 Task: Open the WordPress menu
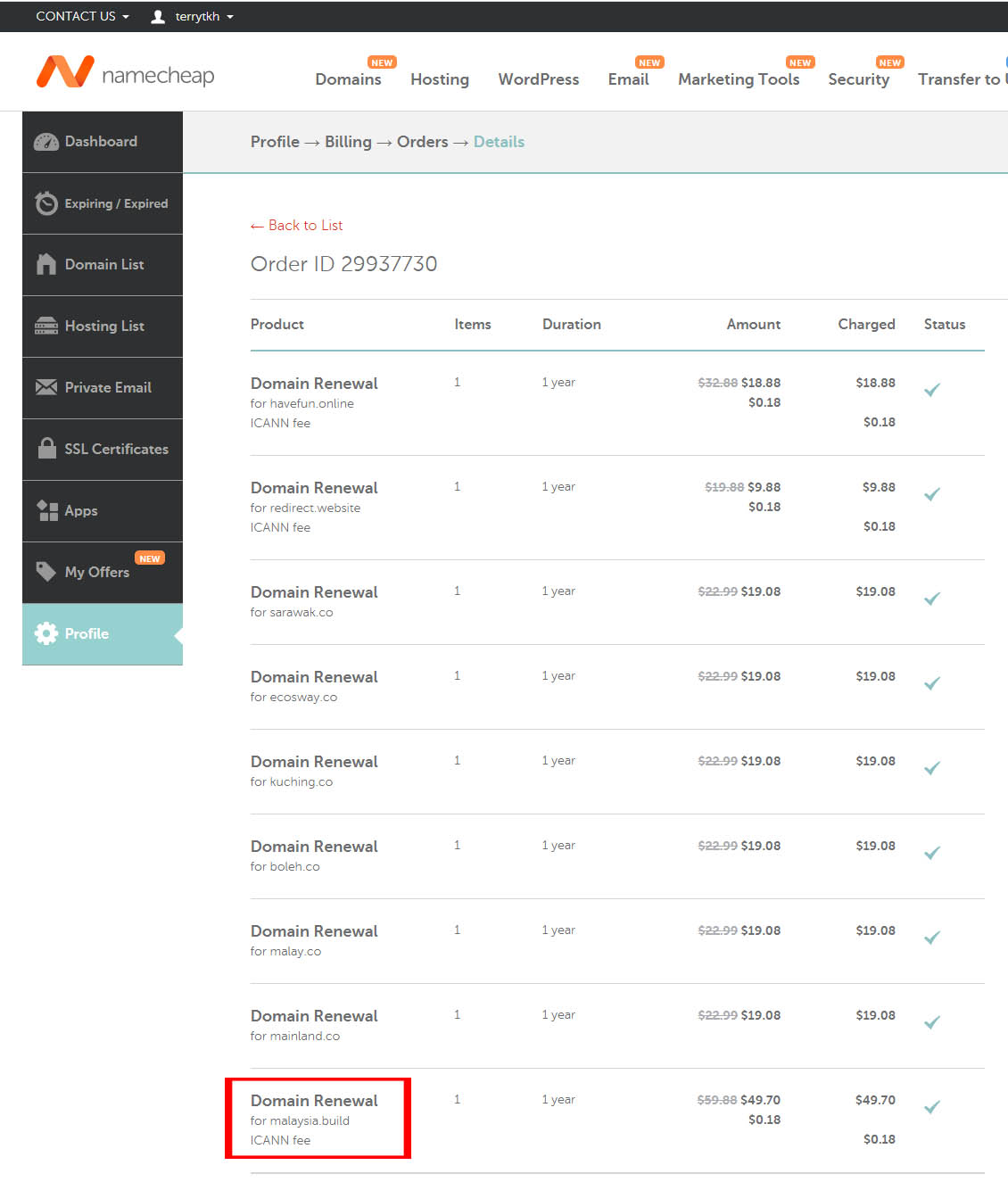[x=539, y=79]
